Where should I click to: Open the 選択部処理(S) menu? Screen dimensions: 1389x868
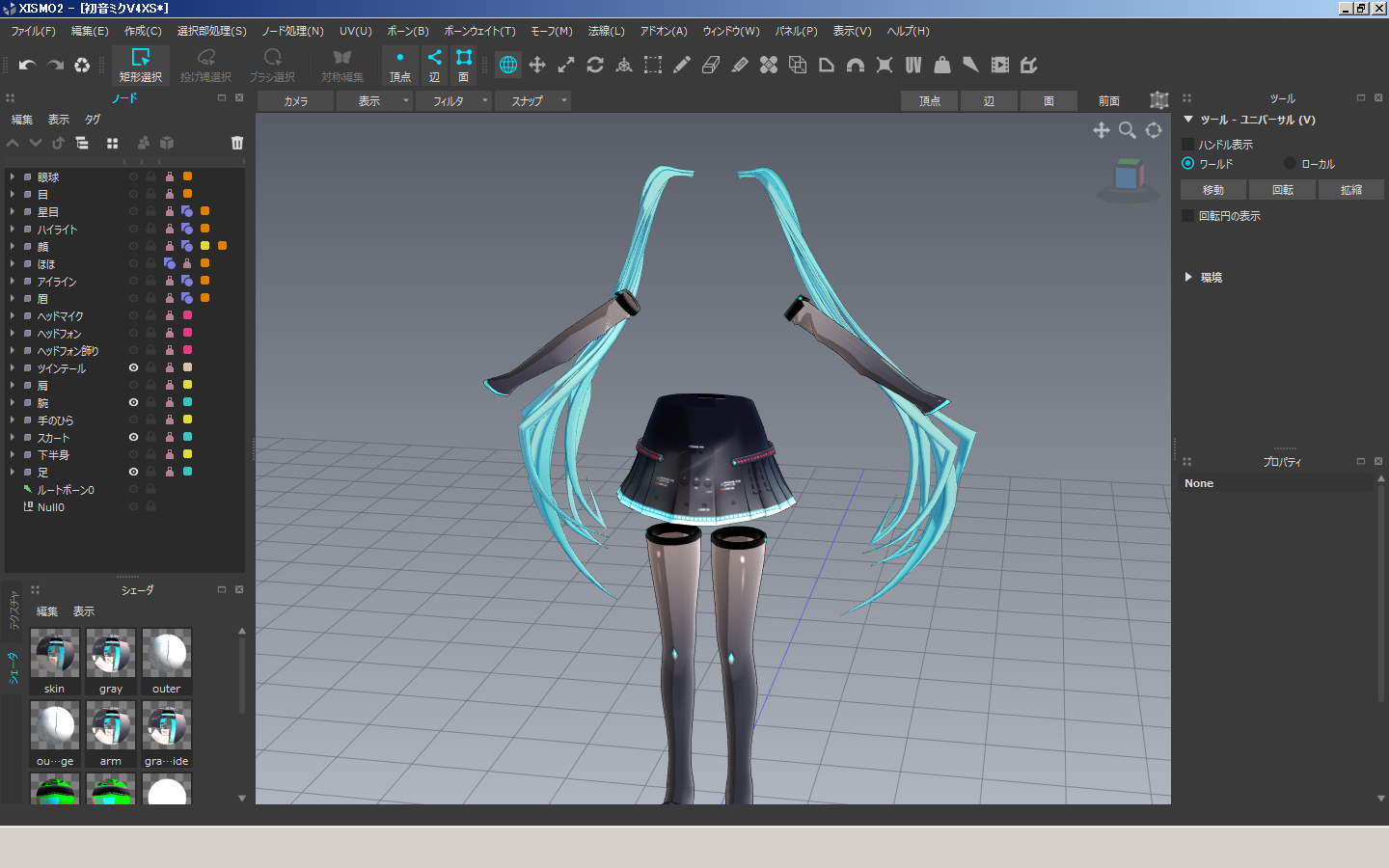point(211,31)
